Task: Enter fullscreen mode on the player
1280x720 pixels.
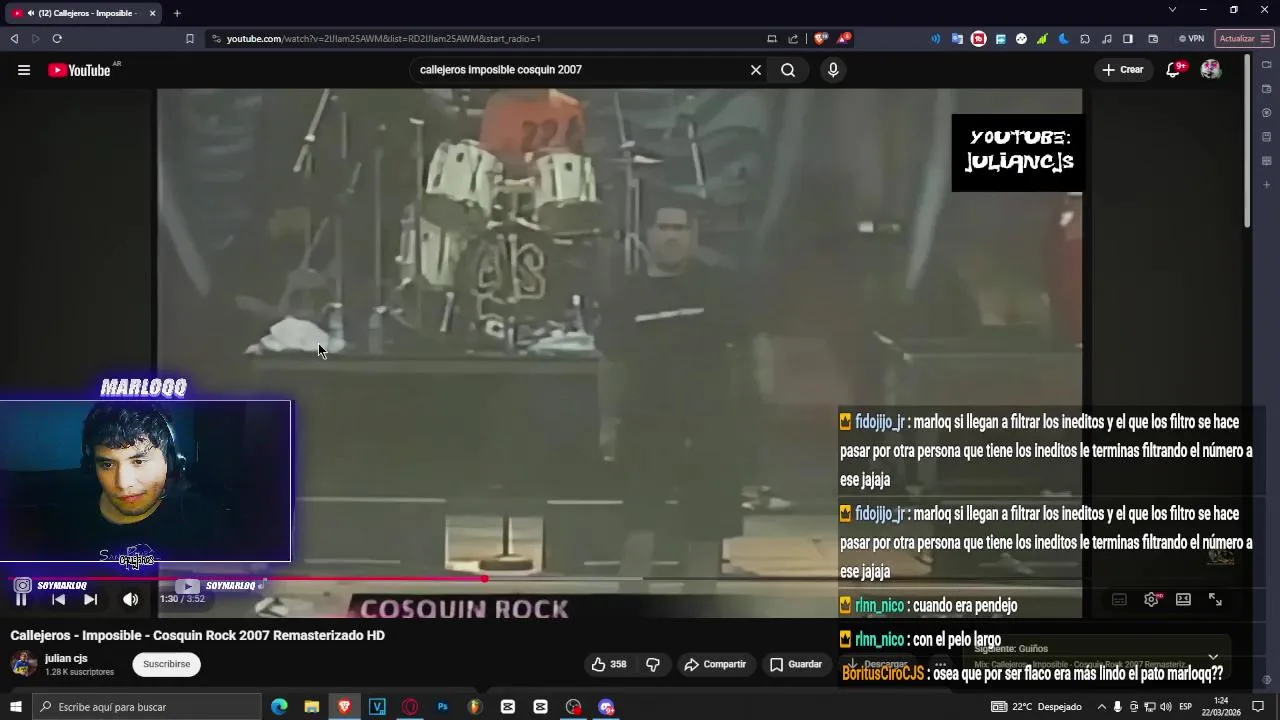Action: coord(1215,599)
